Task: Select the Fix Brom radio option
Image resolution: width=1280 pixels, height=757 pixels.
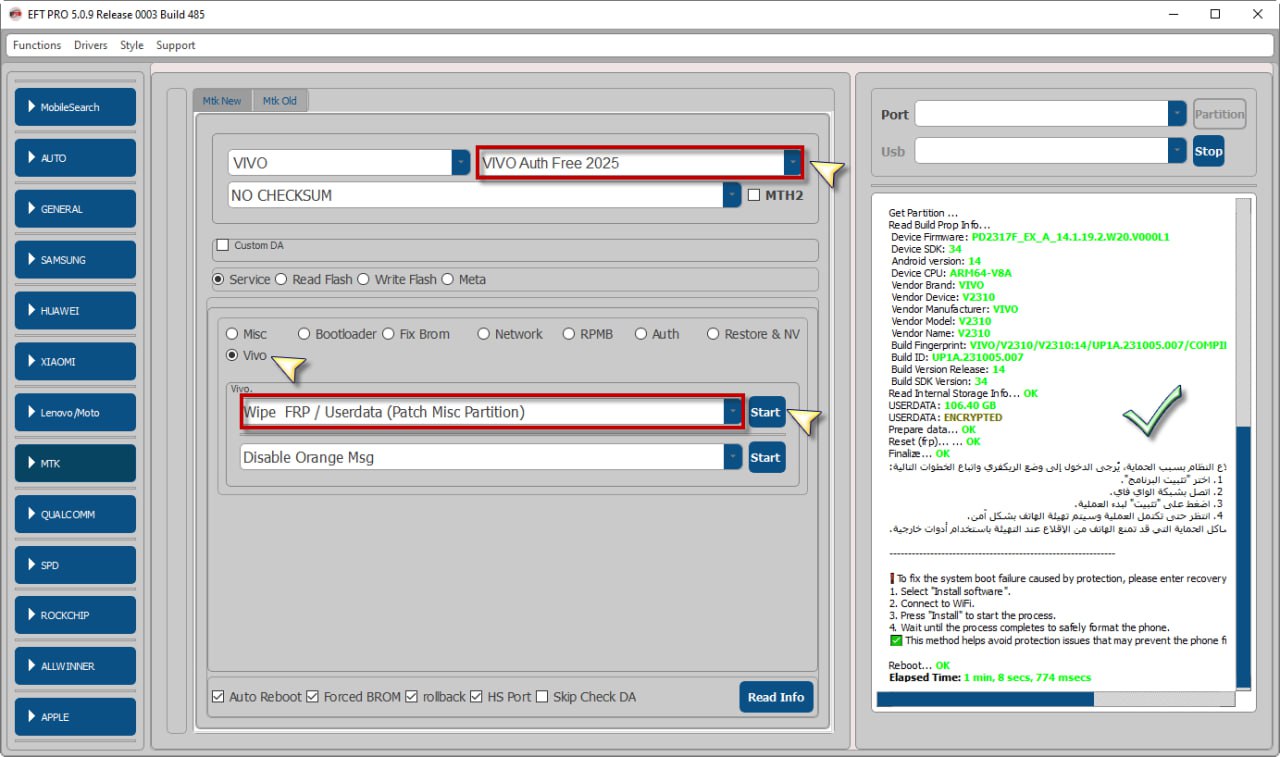Action: coord(388,334)
